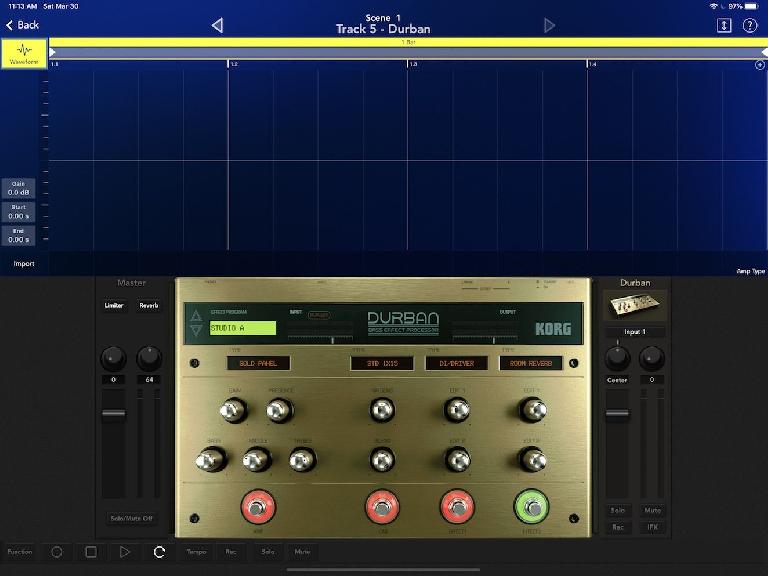Viewport: 768px width, 576px height.
Task: Select Mute in the bottom bar
Action: click(302, 552)
